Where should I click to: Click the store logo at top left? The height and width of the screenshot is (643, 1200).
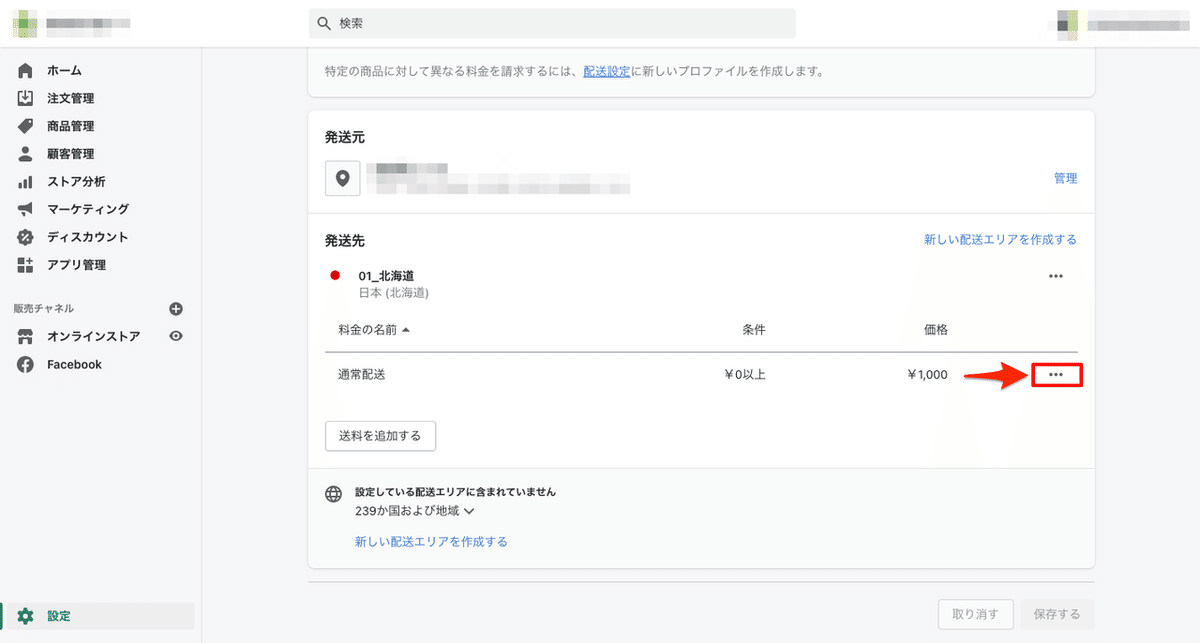tap(24, 22)
